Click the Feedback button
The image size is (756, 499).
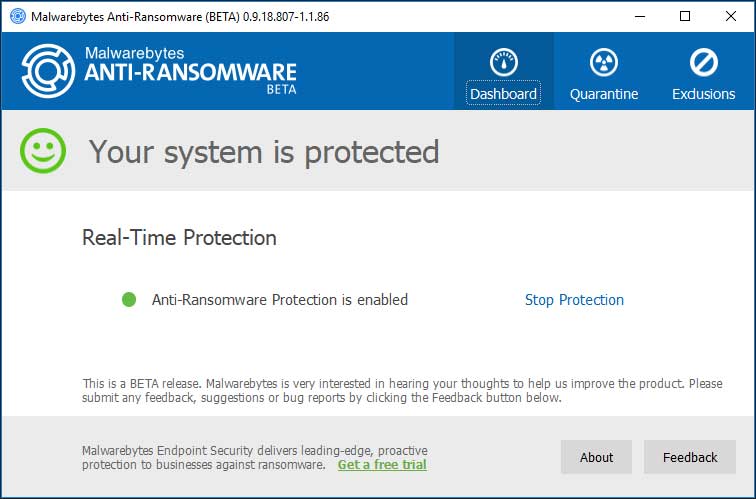690,457
